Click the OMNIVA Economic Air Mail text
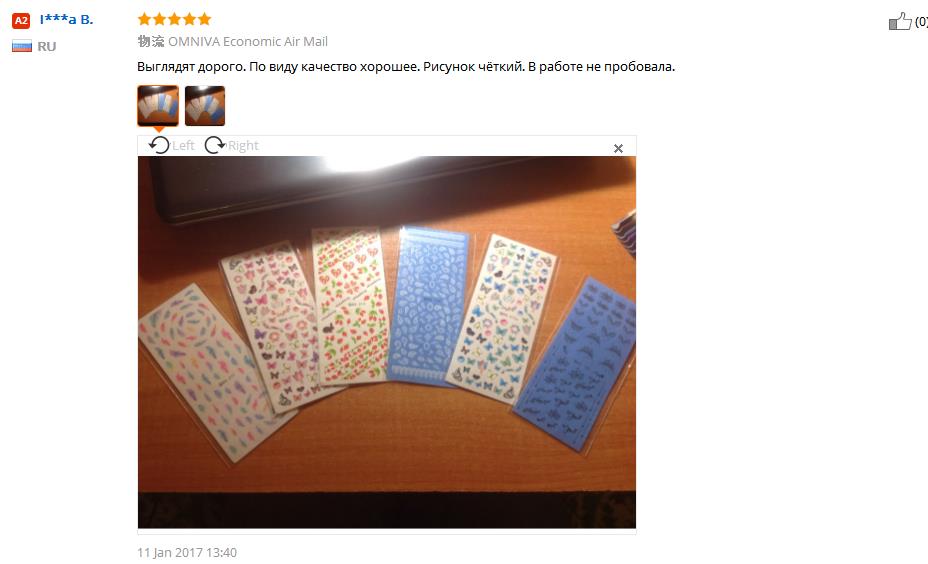 point(248,41)
